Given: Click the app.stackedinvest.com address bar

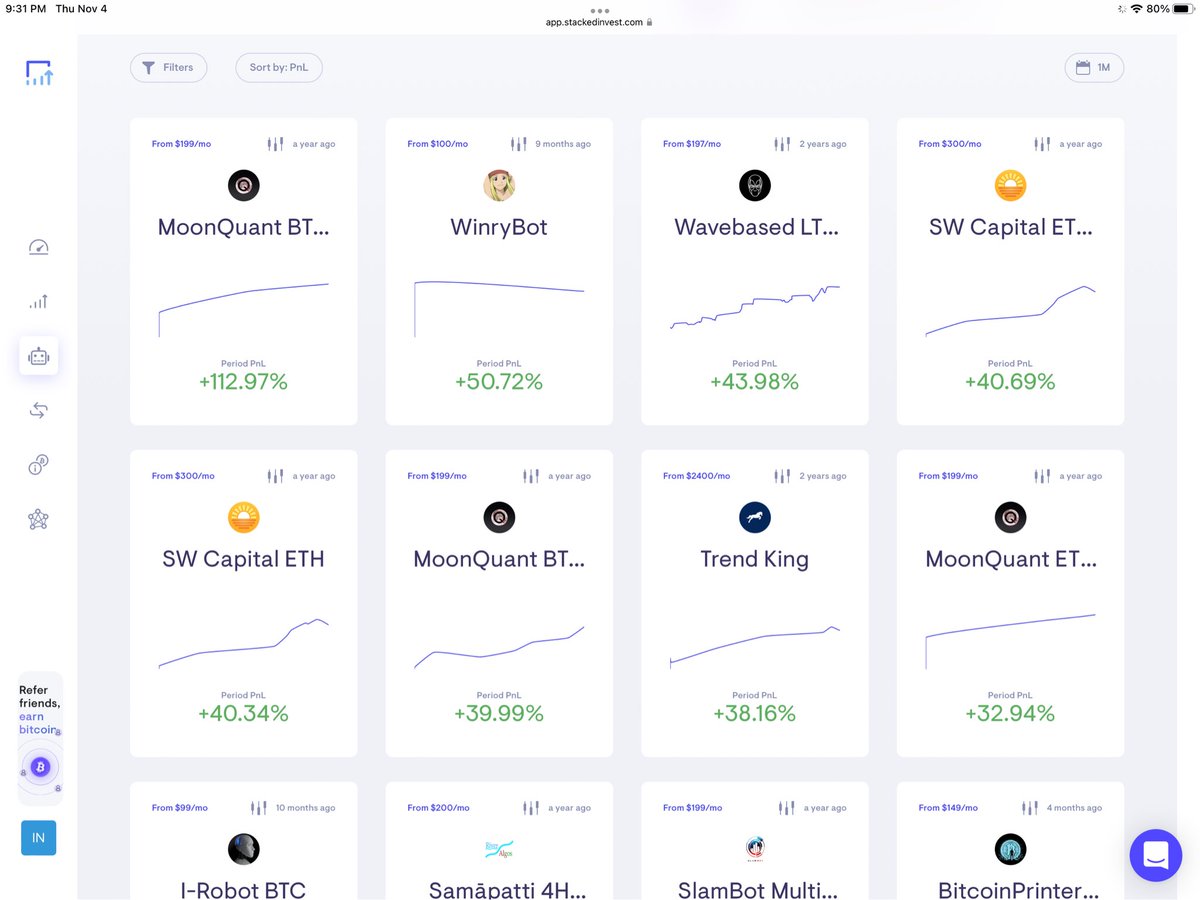Looking at the screenshot, I should point(600,21).
